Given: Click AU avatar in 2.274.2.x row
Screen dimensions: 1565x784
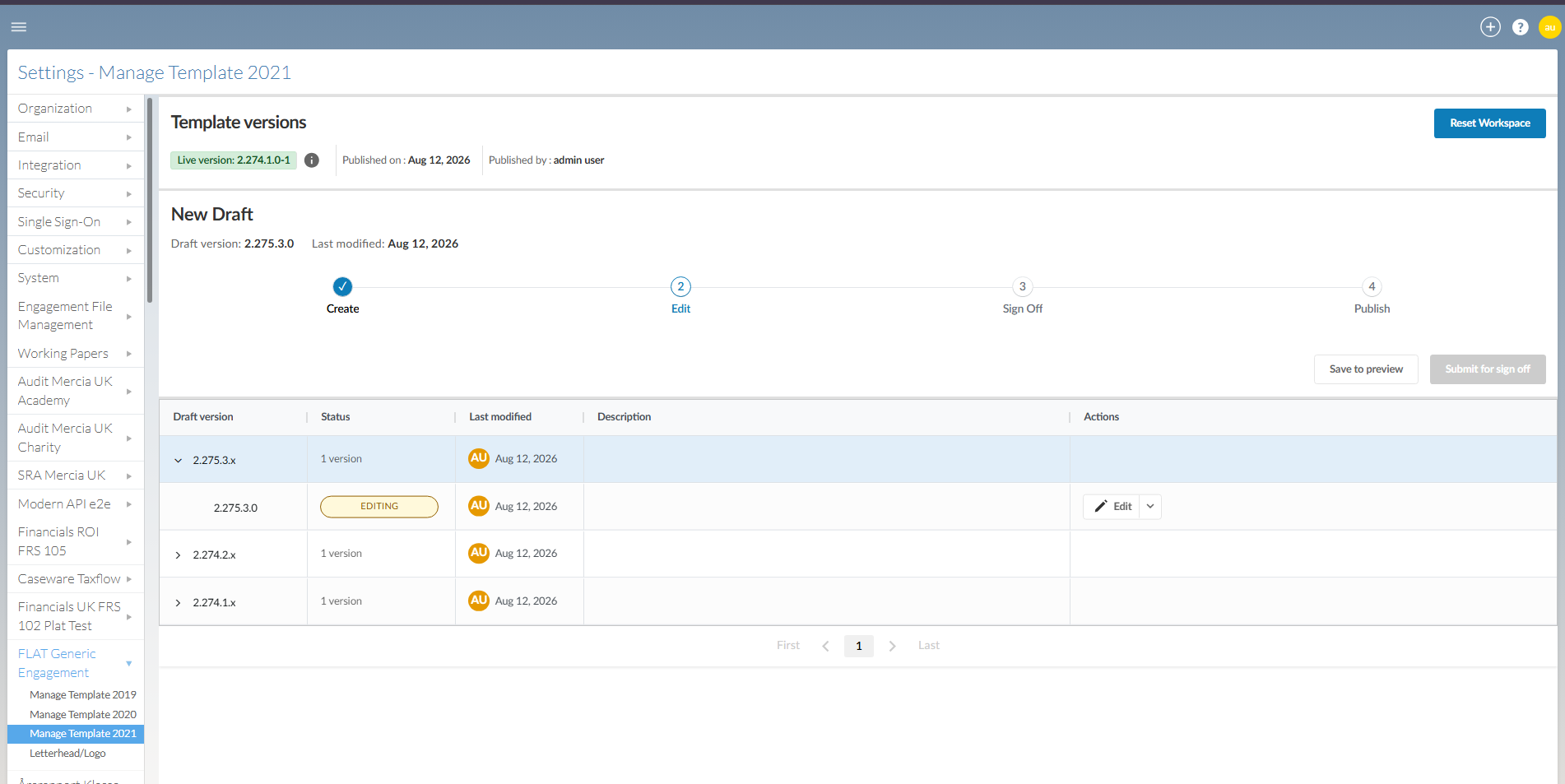Looking at the screenshot, I should (479, 553).
